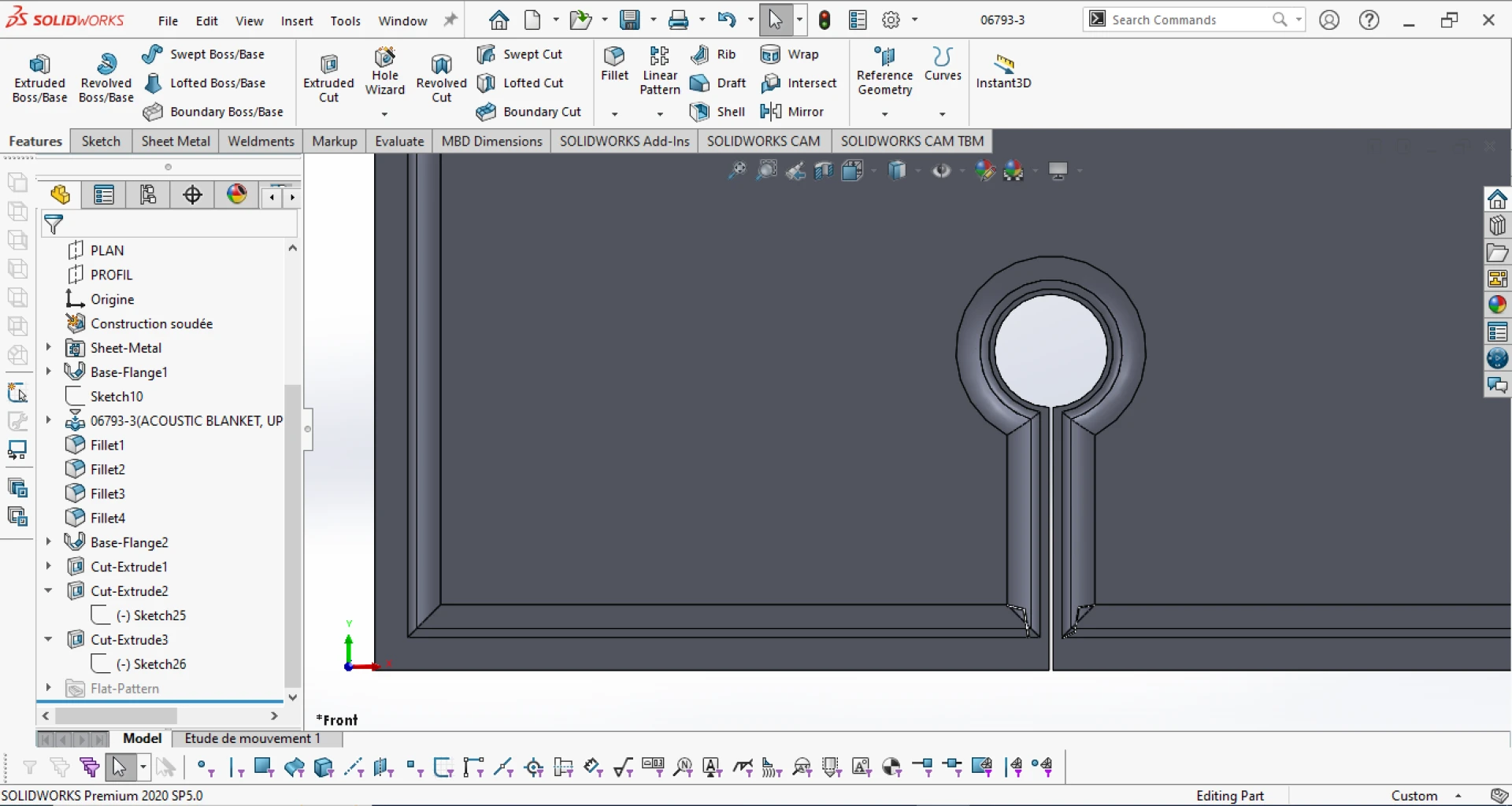Image resolution: width=1512 pixels, height=806 pixels.
Task: Click the Help question mark button
Action: point(1369,20)
